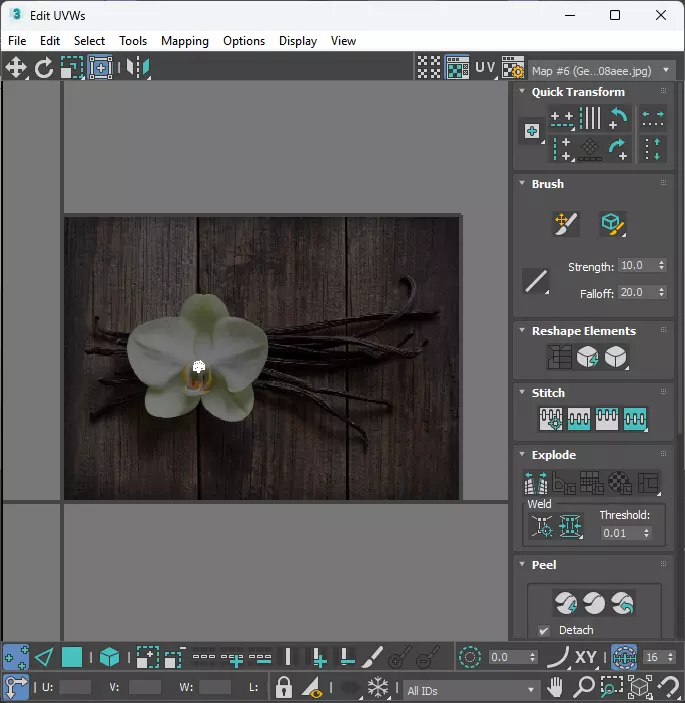
Task: Click the Pan view hand icon
Action: point(556,688)
